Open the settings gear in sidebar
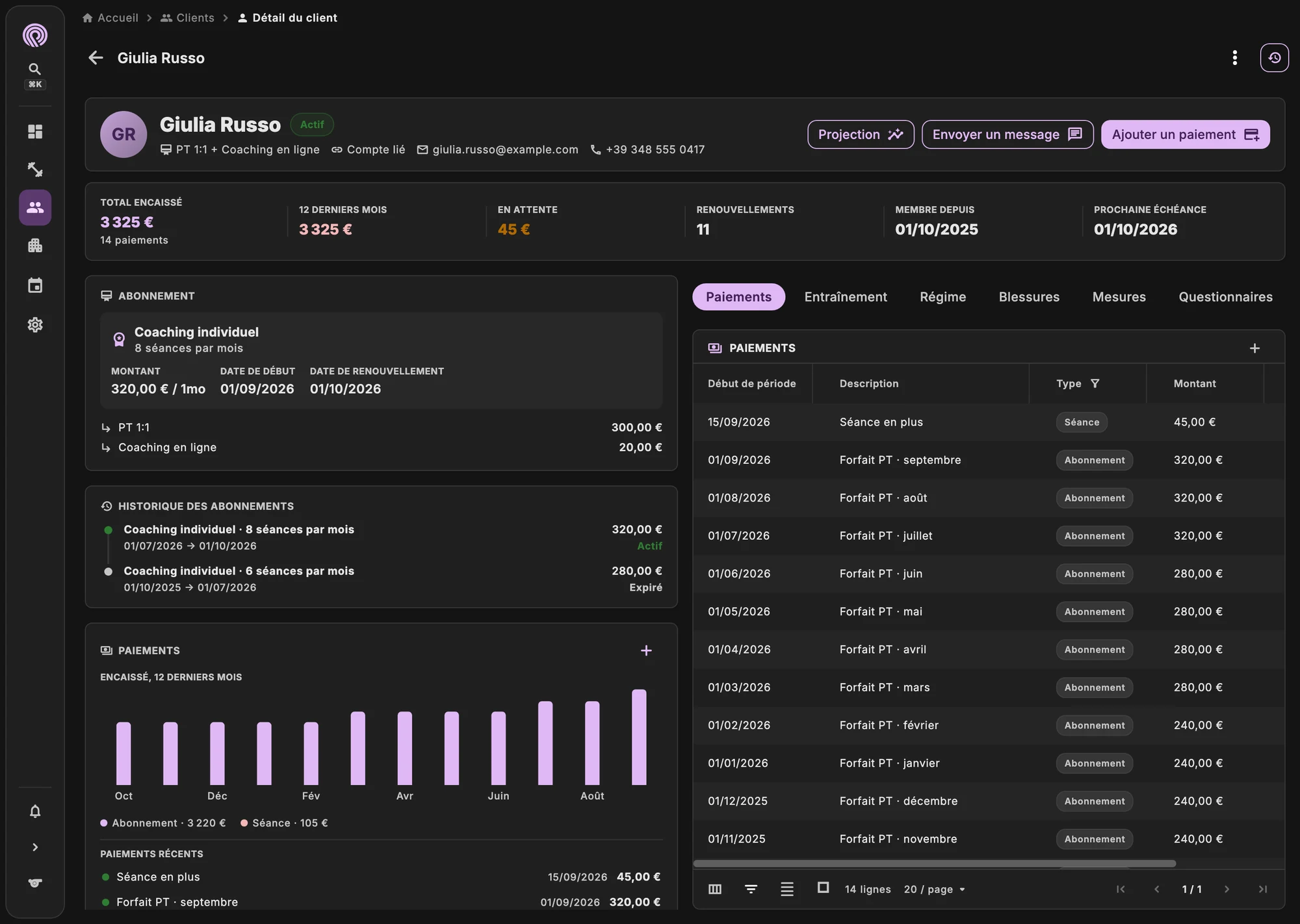 pyautogui.click(x=35, y=324)
